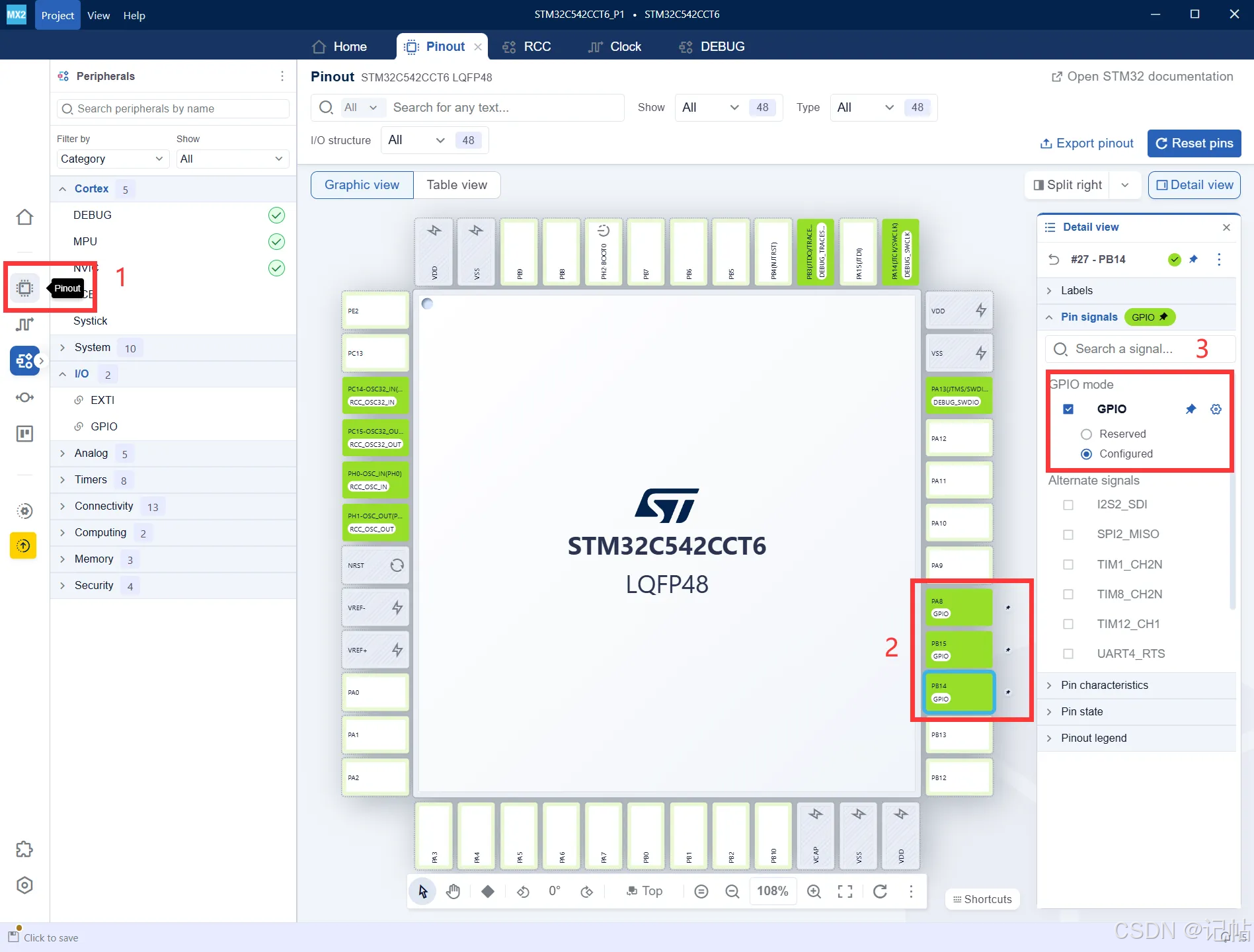
Task: Open the Pinout sidebar icon
Action: tap(24, 288)
